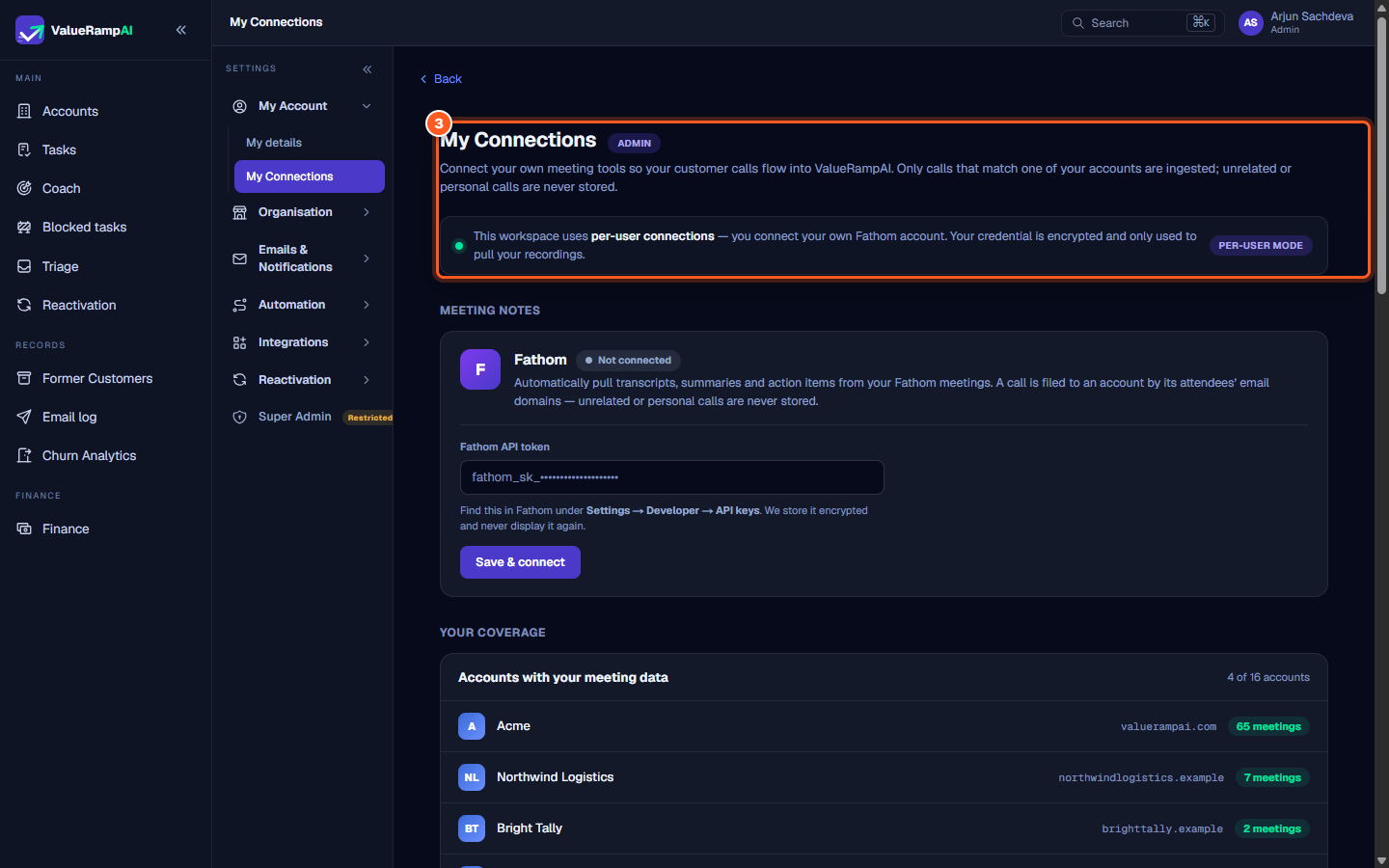Image resolution: width=1389 pixels, height=868 pixels.
Task: Open Bright Tally account row
Action: point(884,828)
